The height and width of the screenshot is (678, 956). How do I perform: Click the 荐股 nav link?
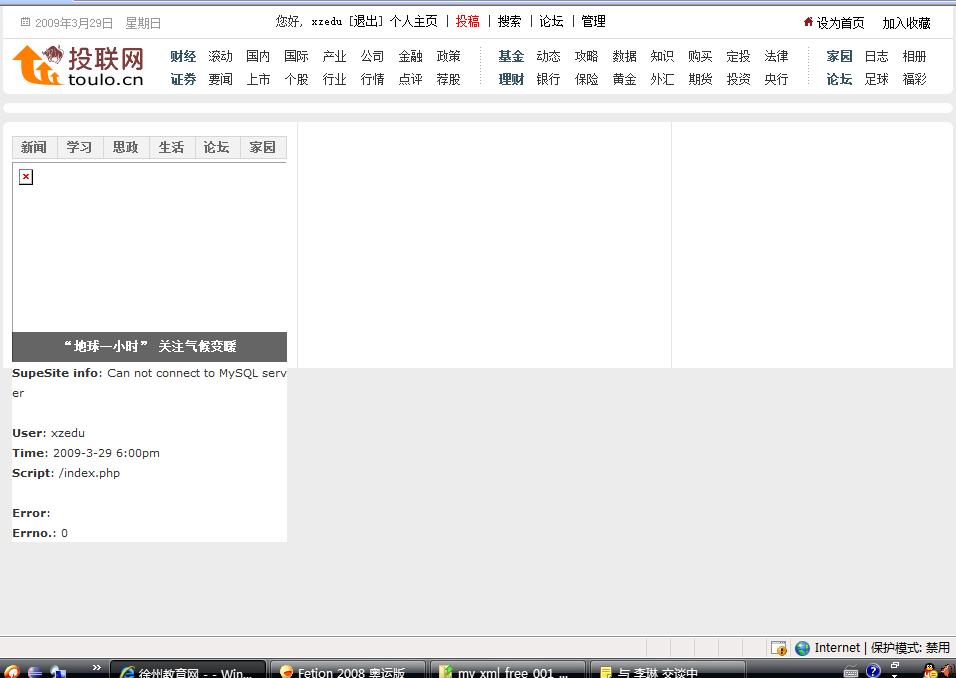pyautogui.click(x=449, y=79)
